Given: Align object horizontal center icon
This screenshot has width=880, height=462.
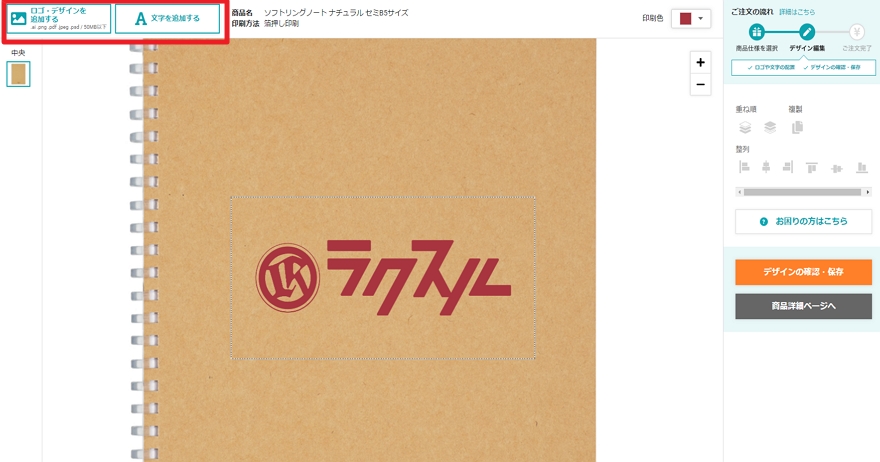Looking at the screenshot, I should pyautogui.click(x=766, y=167).
